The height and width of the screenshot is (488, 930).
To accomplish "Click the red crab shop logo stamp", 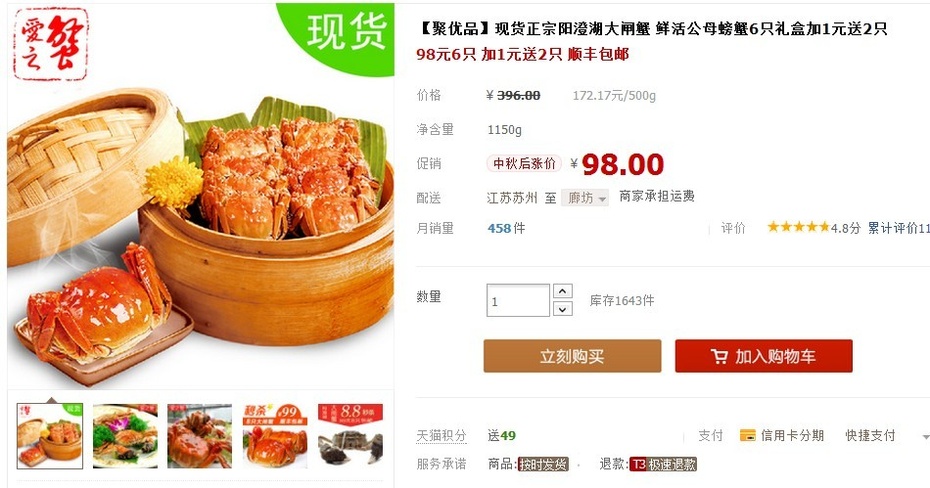I will (x=50, y=43).
